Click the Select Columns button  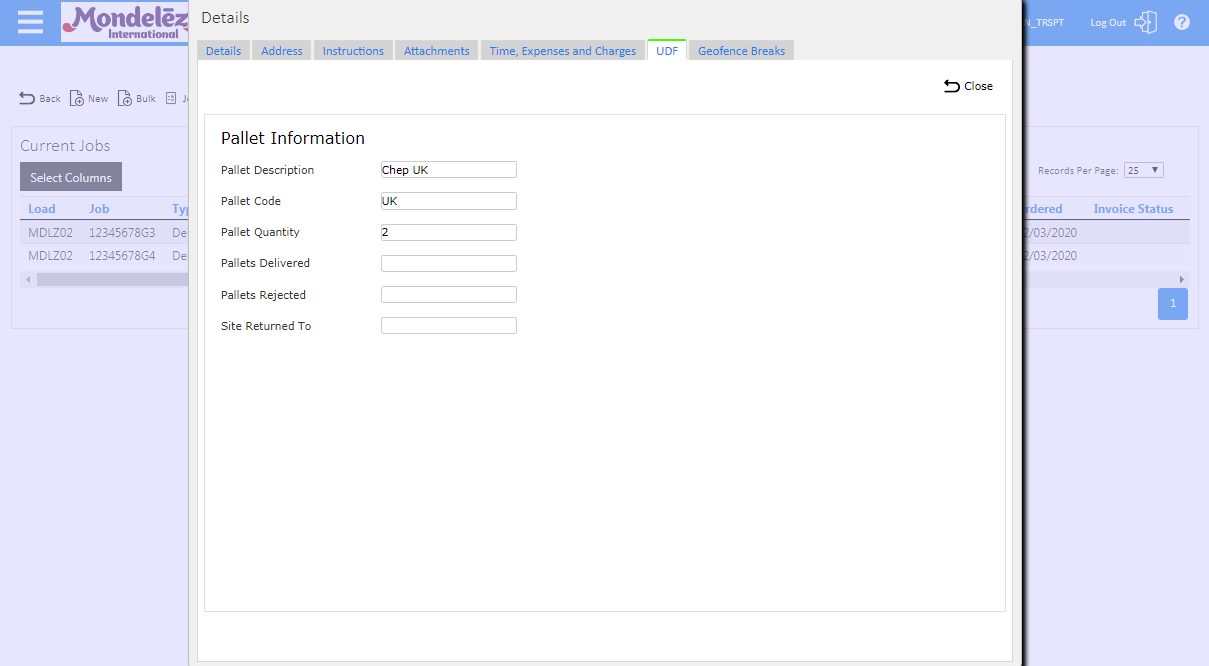click(x=71, y=177)
